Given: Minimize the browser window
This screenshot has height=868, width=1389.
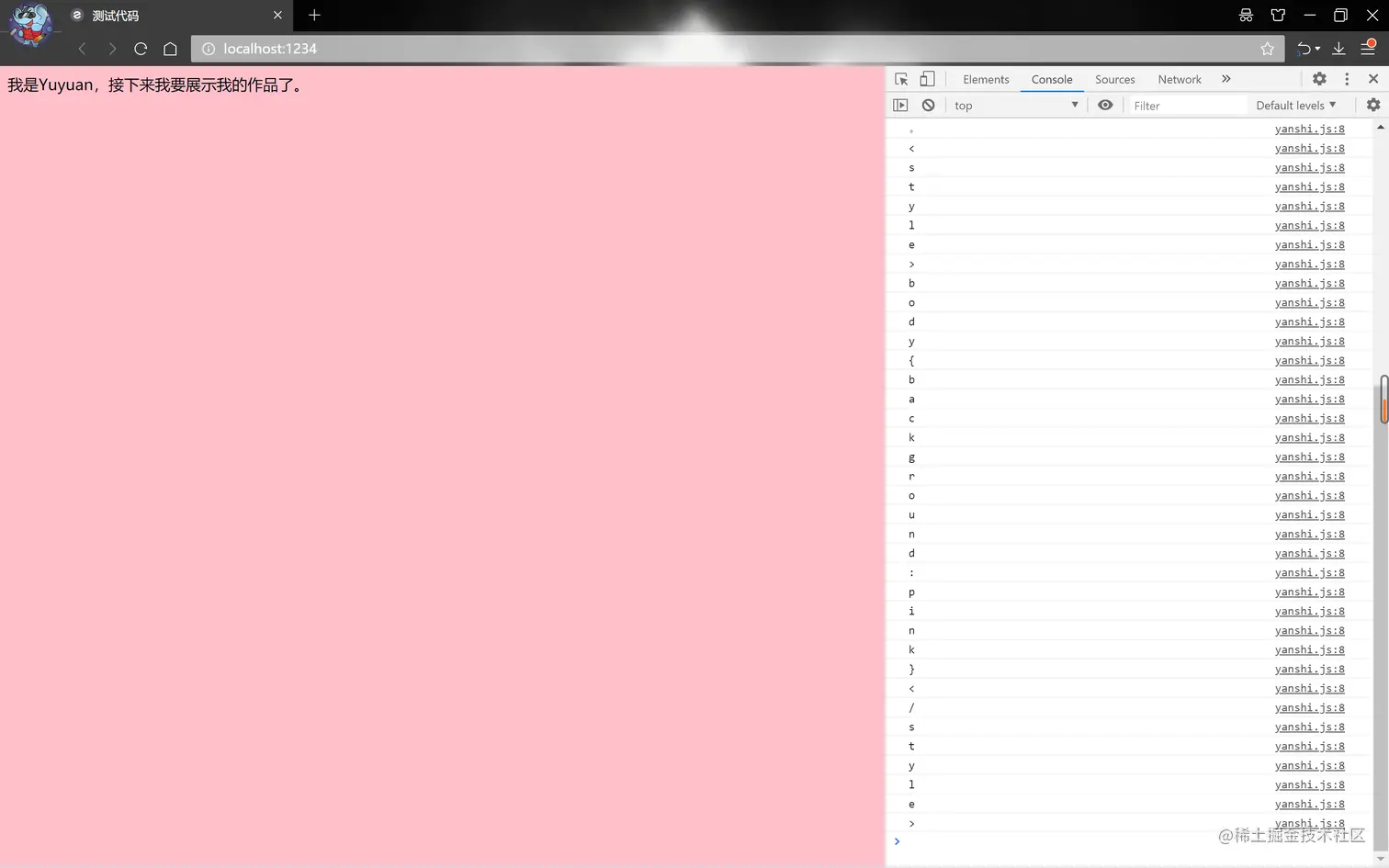Looking at the screenshot, I should (x=1309, y=15).
